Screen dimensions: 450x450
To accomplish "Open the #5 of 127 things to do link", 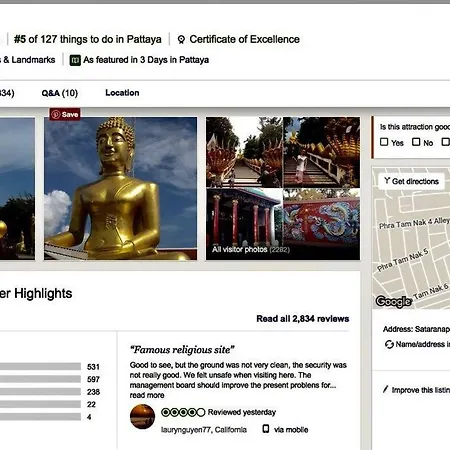I will pyautogui.click(x=88, y=39).
